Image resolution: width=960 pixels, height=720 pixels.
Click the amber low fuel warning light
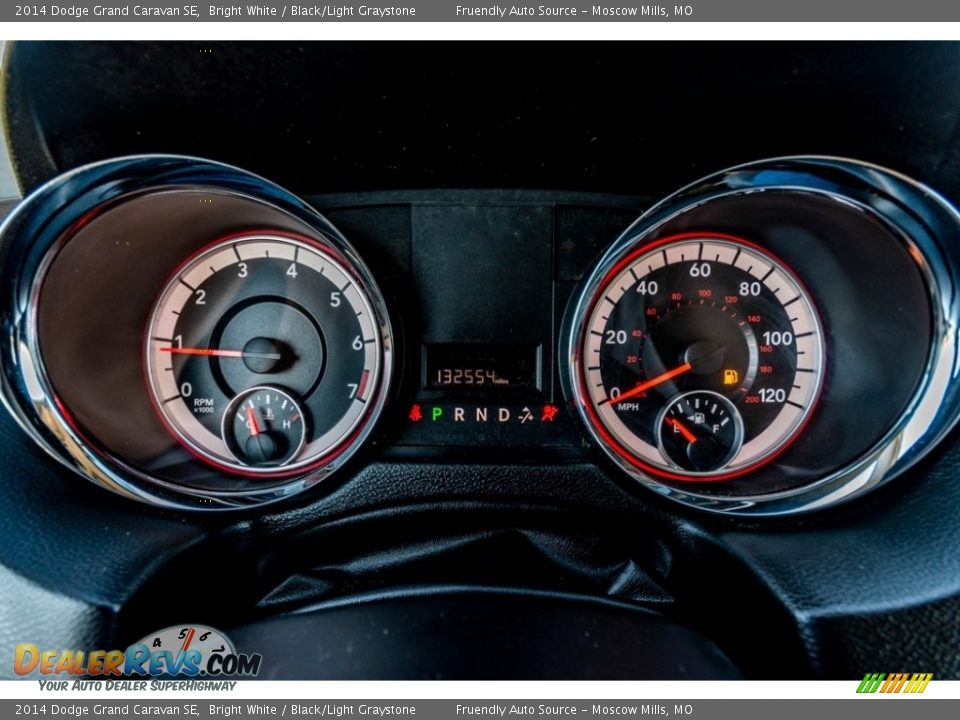(x=730, y=377)
